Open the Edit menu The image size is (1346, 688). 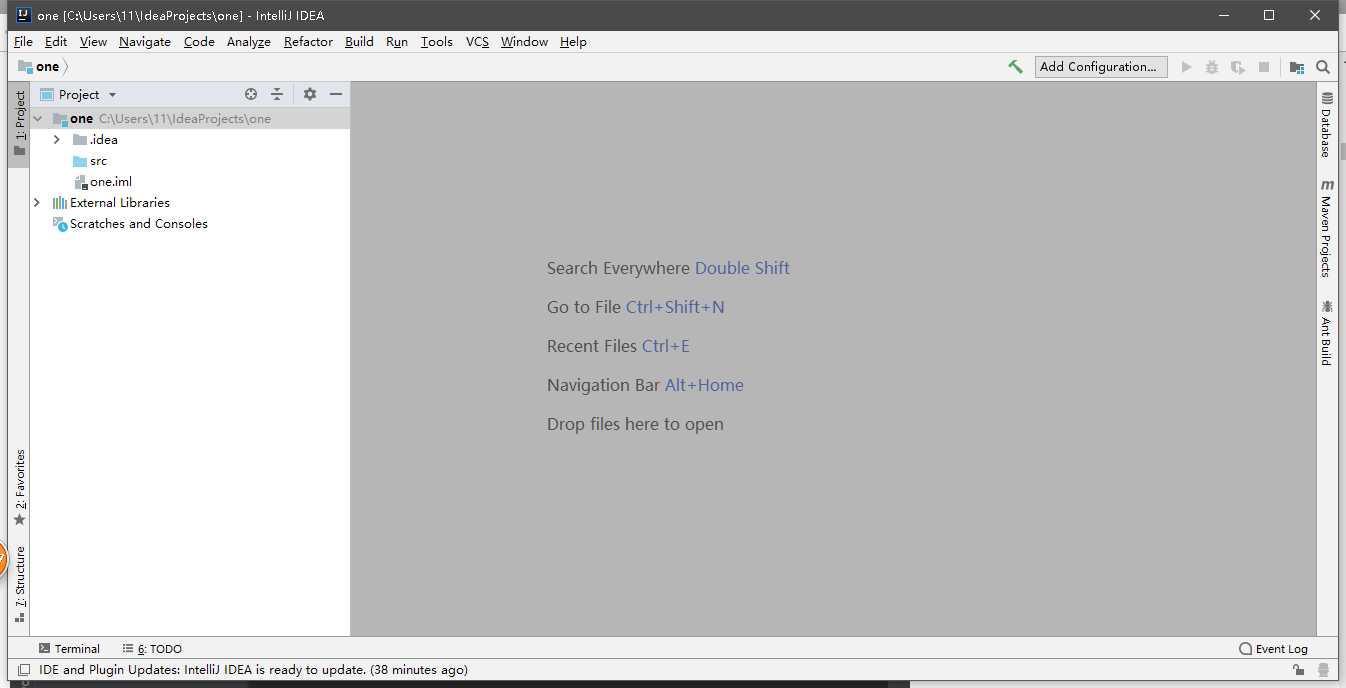(56, 42)
